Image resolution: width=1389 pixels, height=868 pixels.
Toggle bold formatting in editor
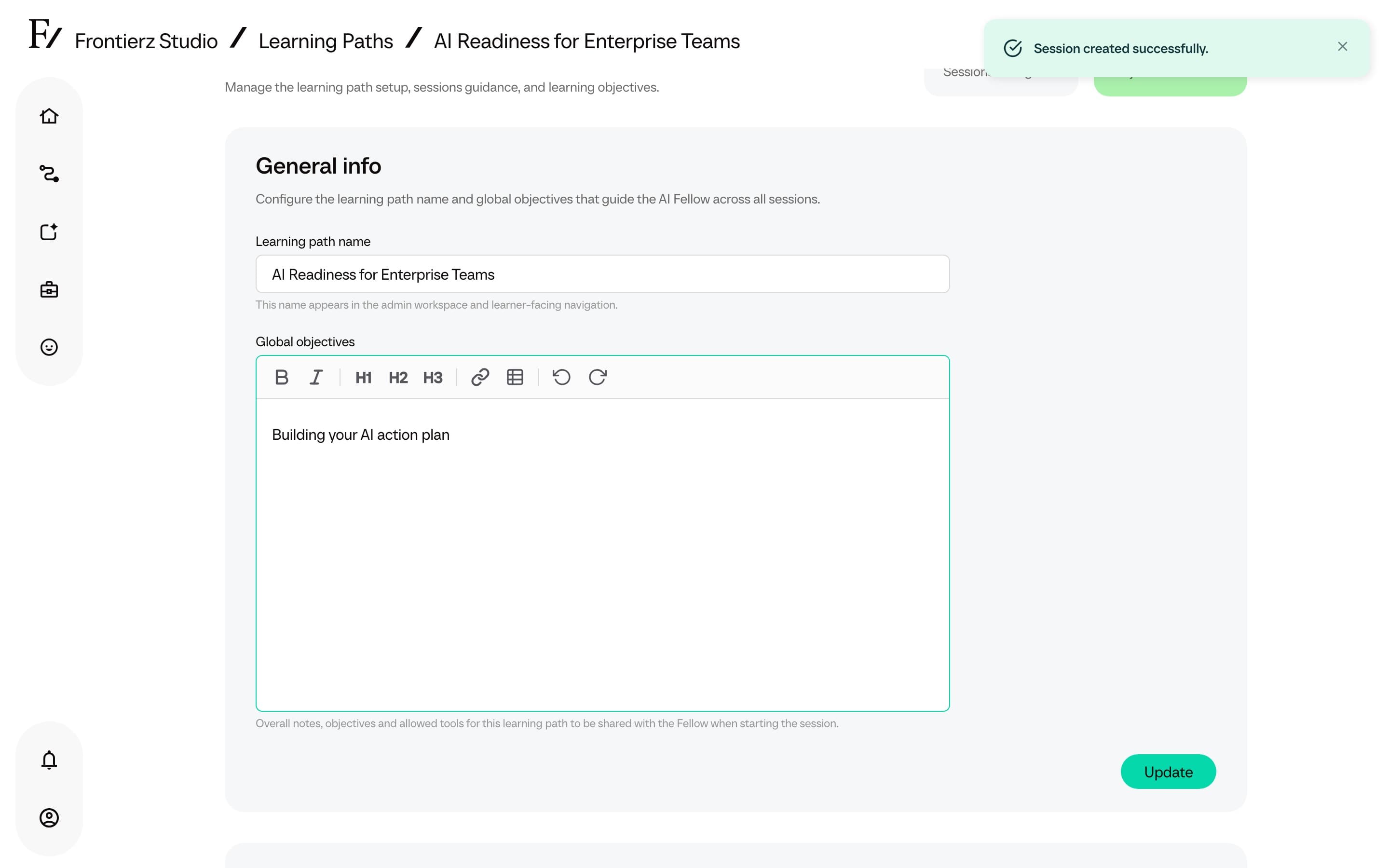(281, 377)
